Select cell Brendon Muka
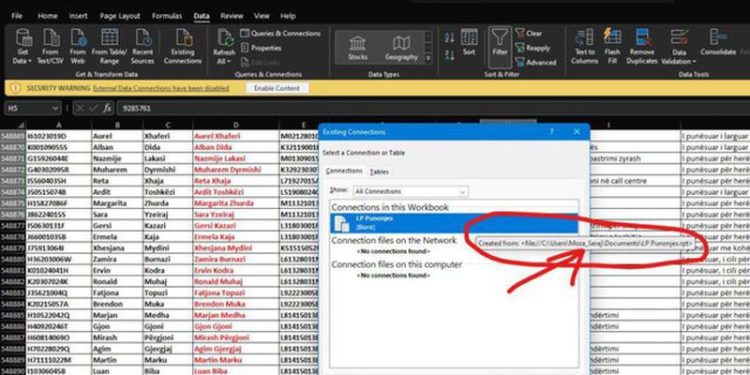Image resolution: width=750 pixels, height=375 pixels. click(x=235, y=304)
